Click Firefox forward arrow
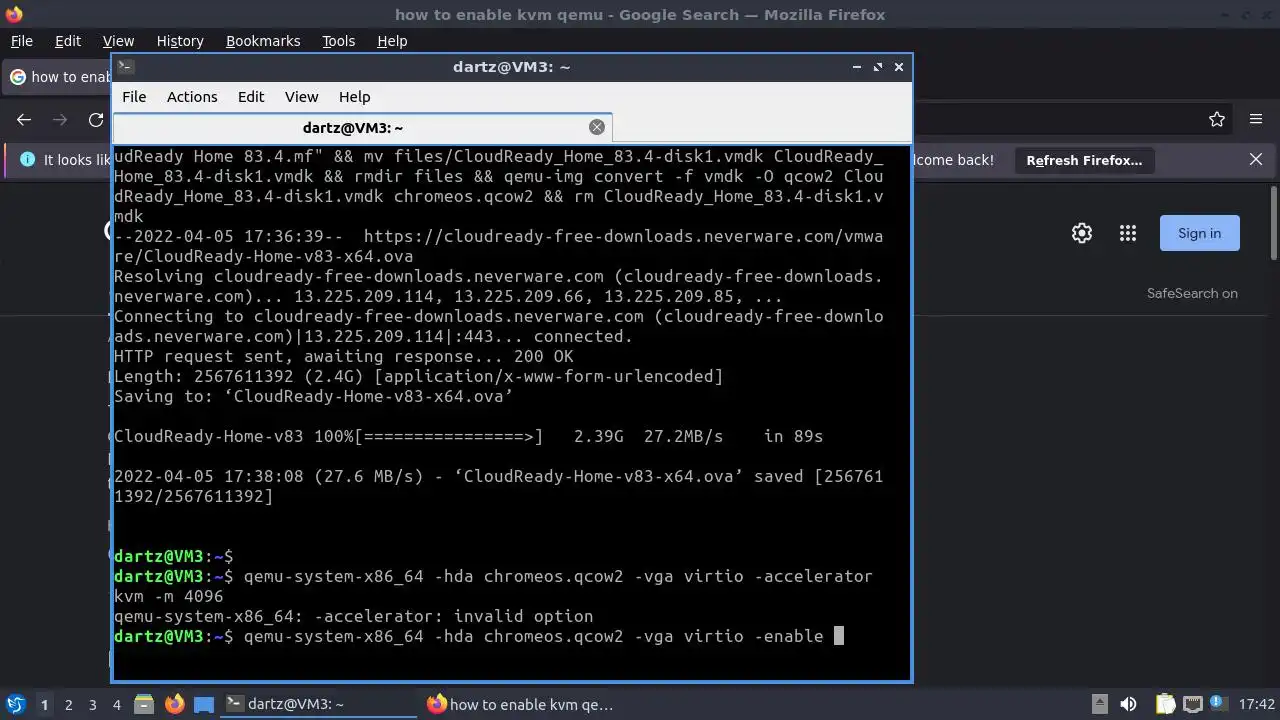The height and width of the screenshot is (720, 1280). pyautogui.click(x=60, y=119)
